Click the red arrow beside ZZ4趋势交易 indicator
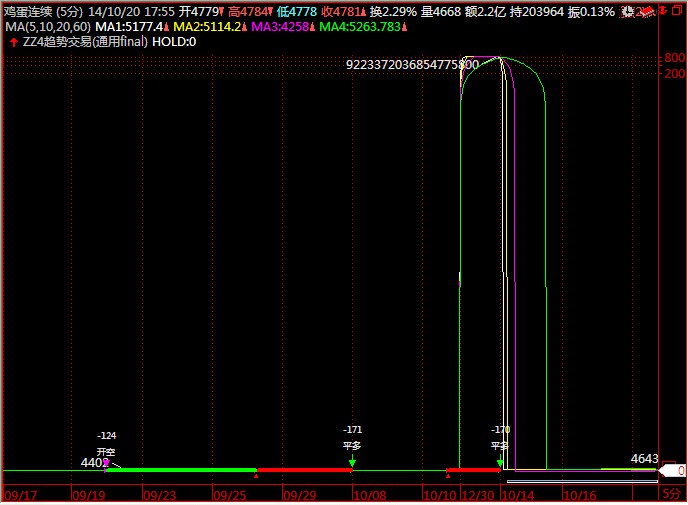The height and width of the screenshot is (505, 688). tap(12, 43)
